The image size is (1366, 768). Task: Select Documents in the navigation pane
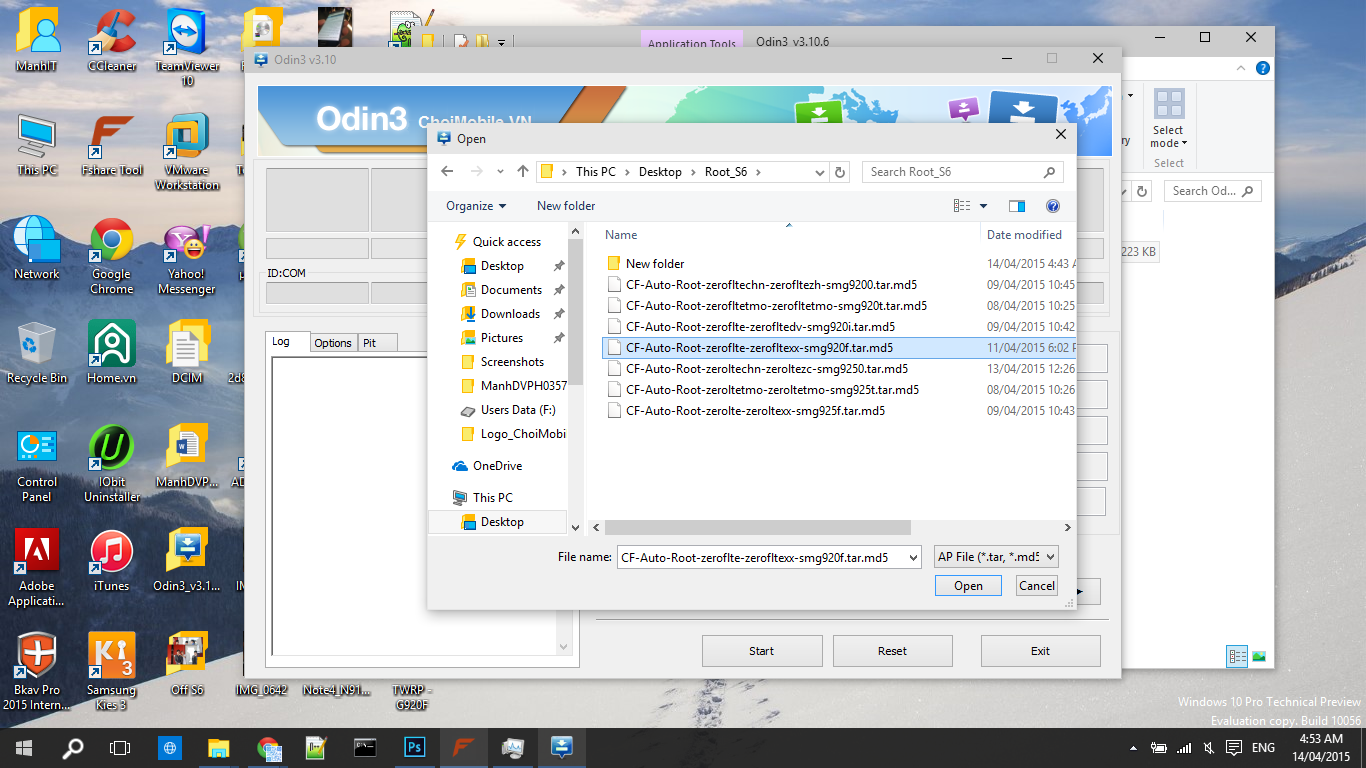click(x=511, y=290)
